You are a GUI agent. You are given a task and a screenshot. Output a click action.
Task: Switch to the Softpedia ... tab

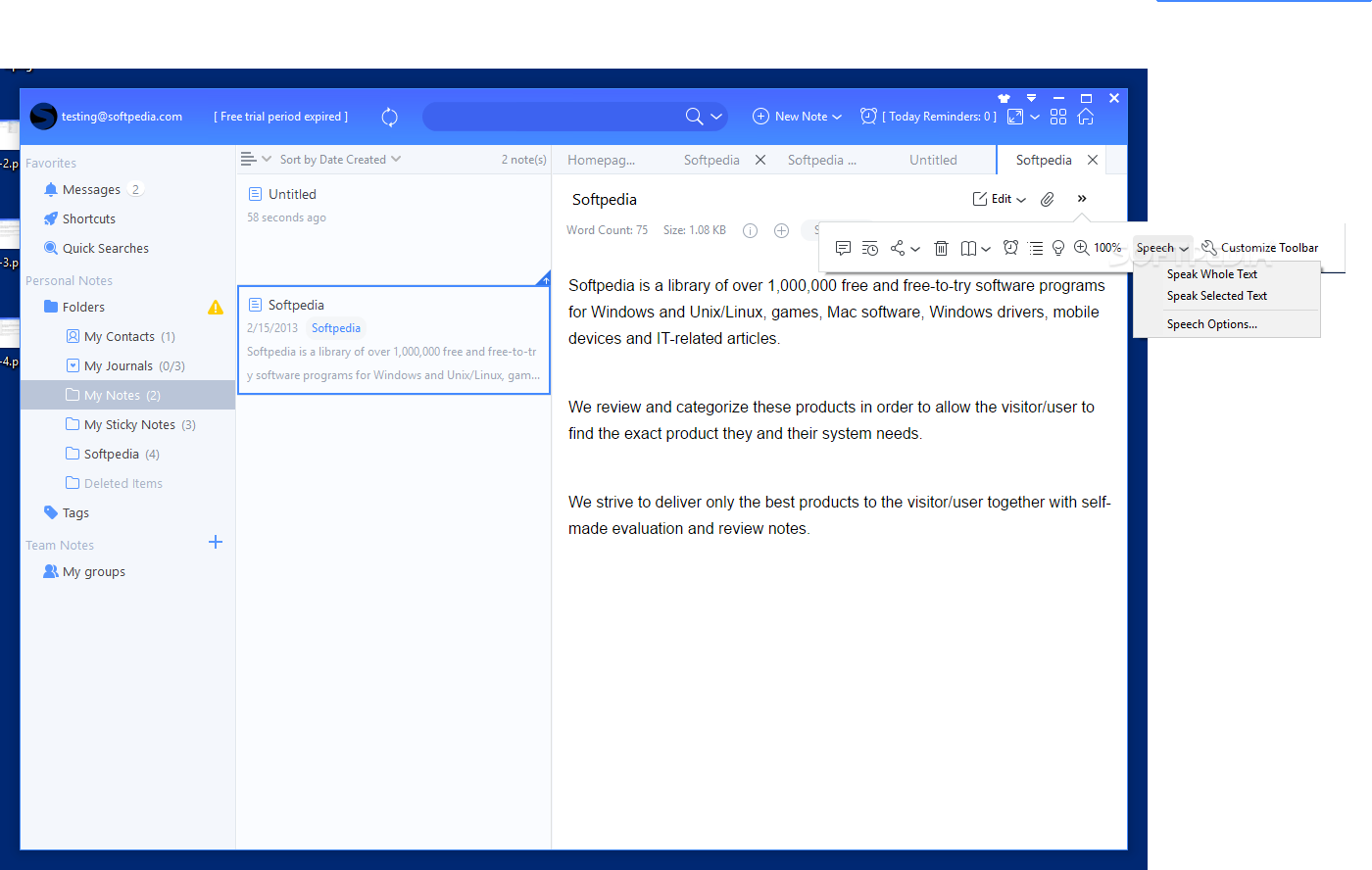click(821, 160)
